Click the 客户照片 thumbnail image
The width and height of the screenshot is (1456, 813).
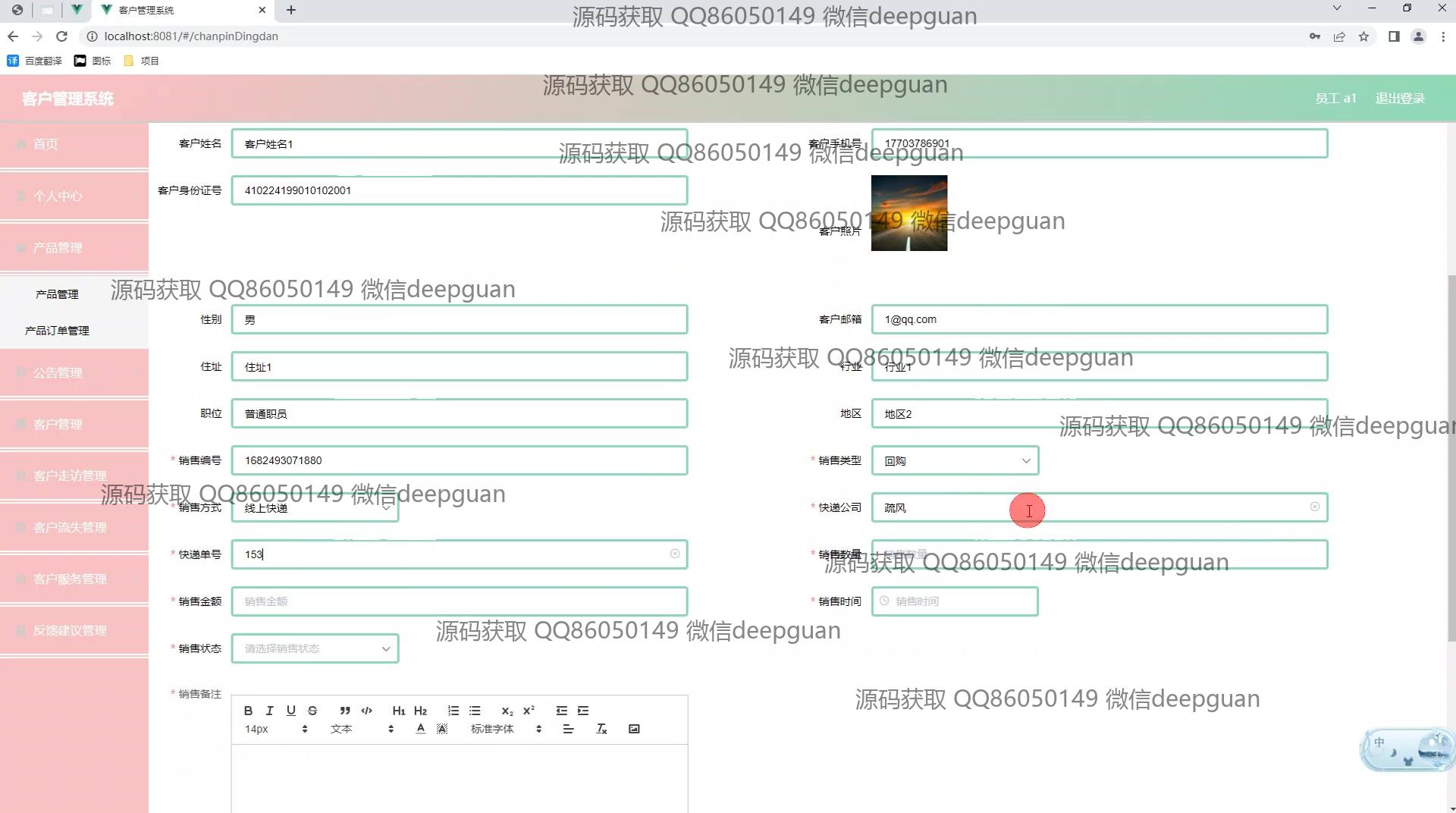[909, 213]
